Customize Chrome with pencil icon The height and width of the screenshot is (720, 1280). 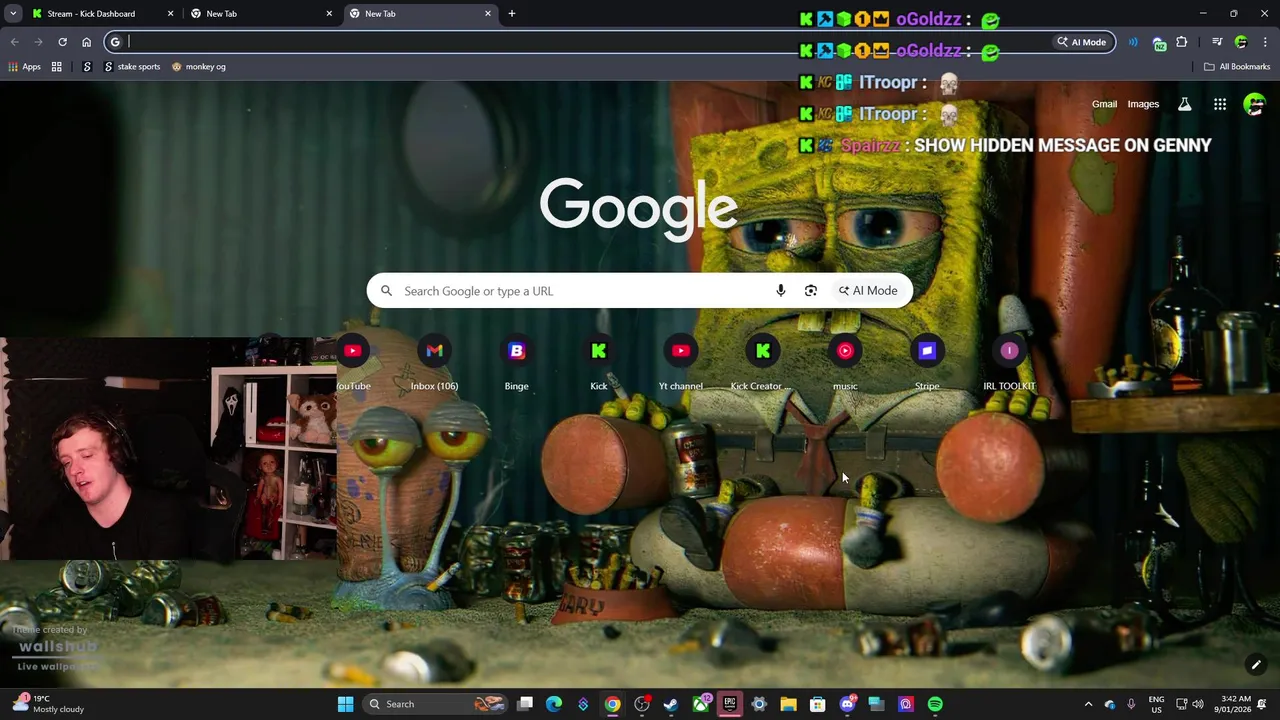(x=1256, y=665)
